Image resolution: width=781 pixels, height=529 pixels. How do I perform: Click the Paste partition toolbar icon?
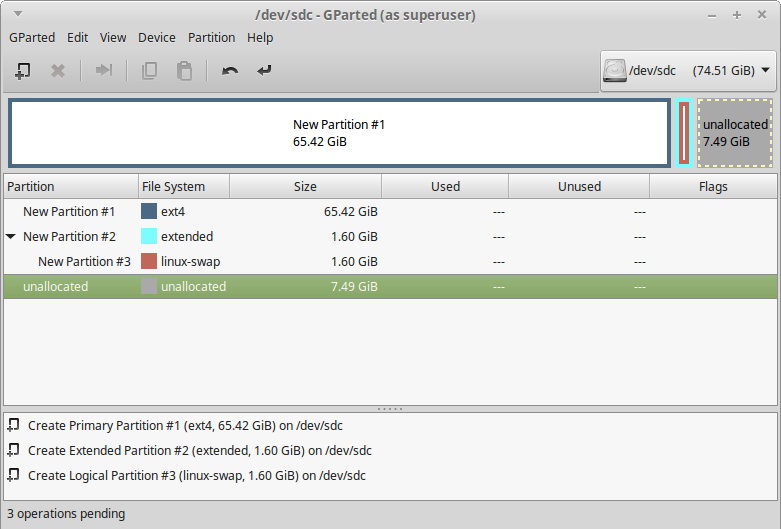pos(184,71)
